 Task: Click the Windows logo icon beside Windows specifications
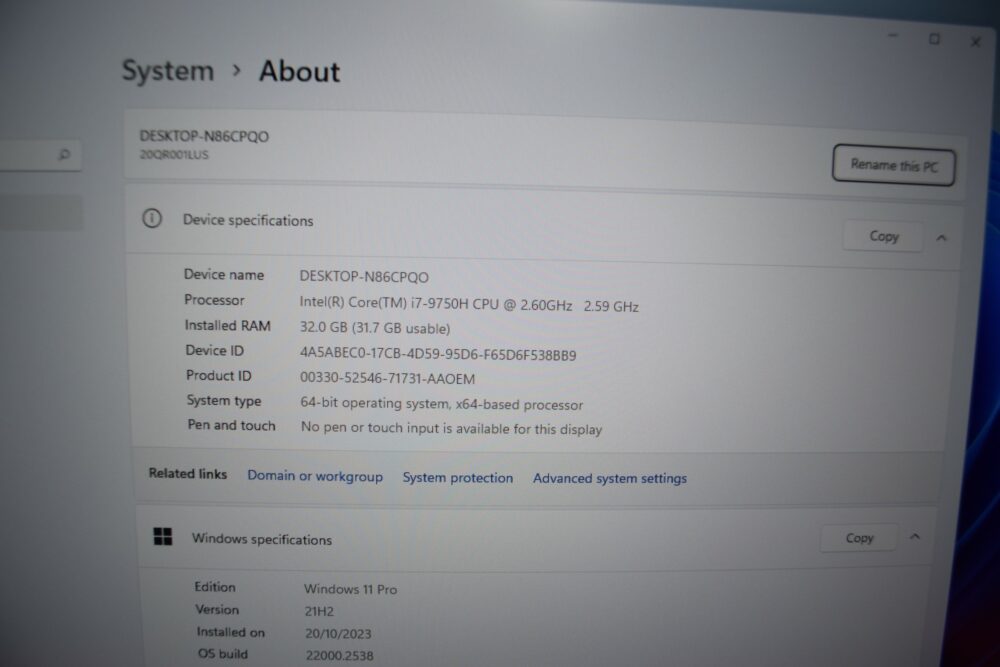163,537
